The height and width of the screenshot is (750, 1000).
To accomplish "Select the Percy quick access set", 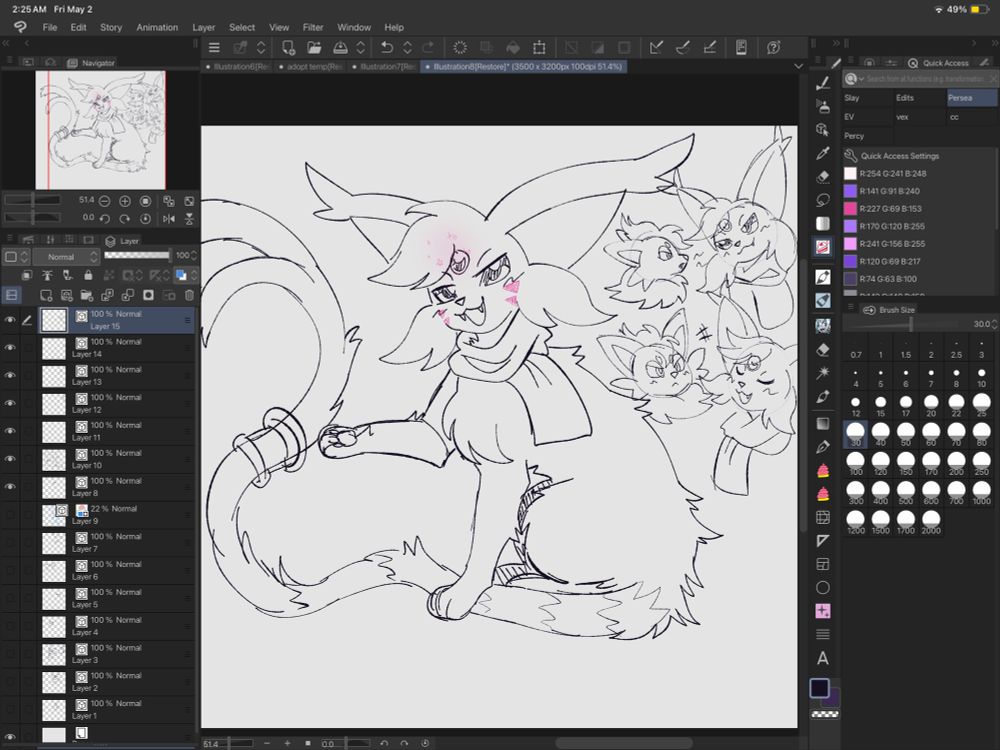I will pyautogui.click(x=867, y=136).
